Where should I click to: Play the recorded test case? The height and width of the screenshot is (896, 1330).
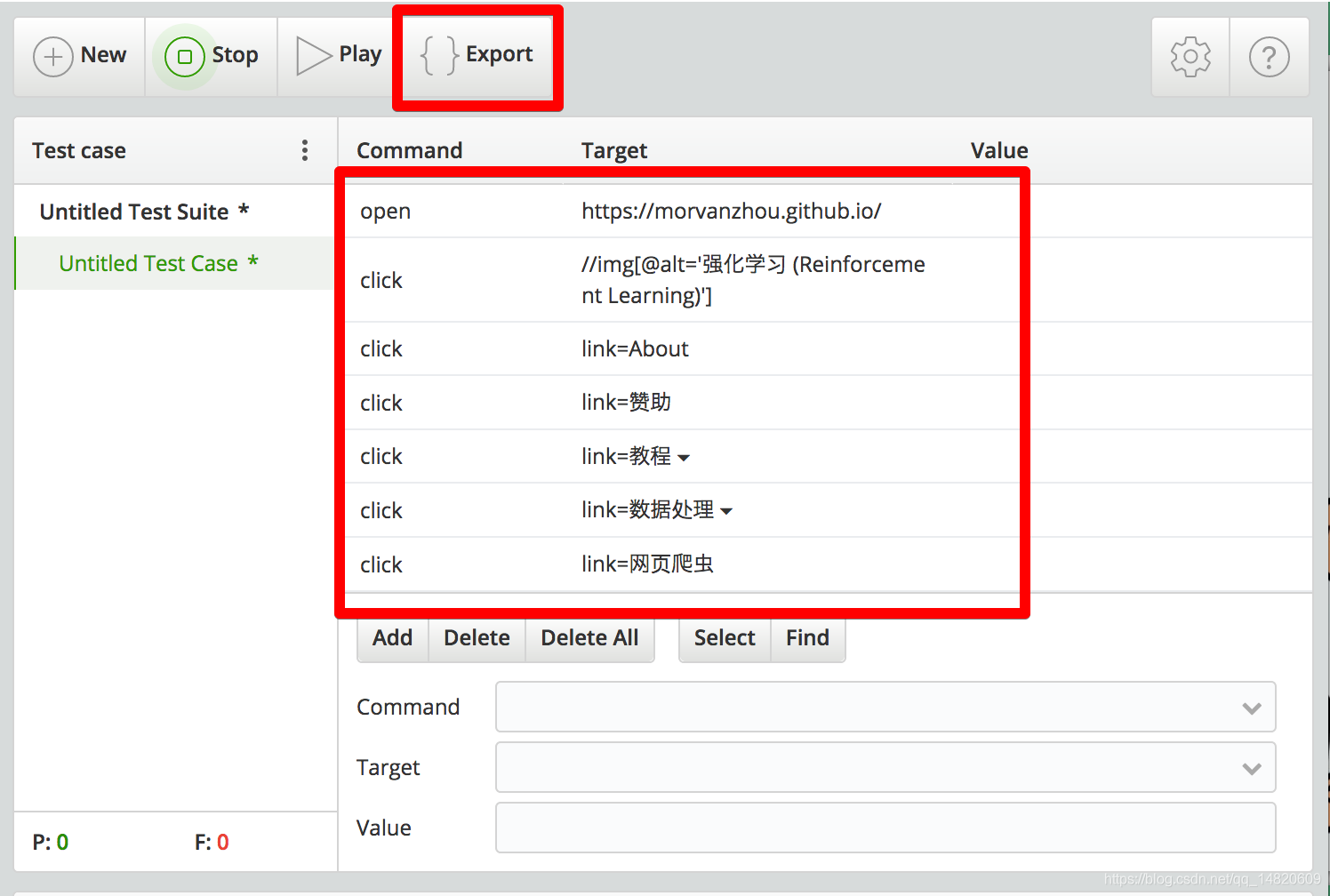338,56
